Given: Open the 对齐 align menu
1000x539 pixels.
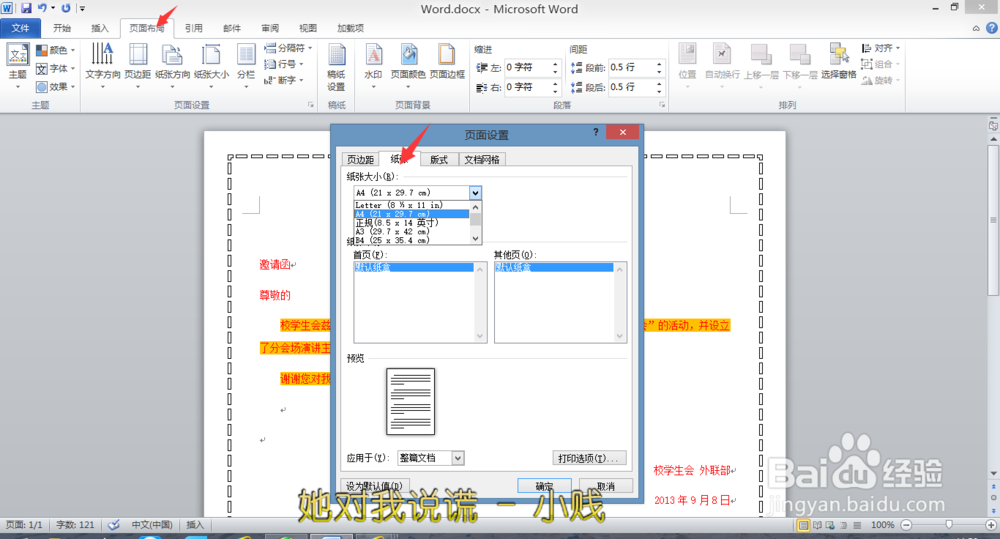Looking at the screenshot, I should [880, 48].
